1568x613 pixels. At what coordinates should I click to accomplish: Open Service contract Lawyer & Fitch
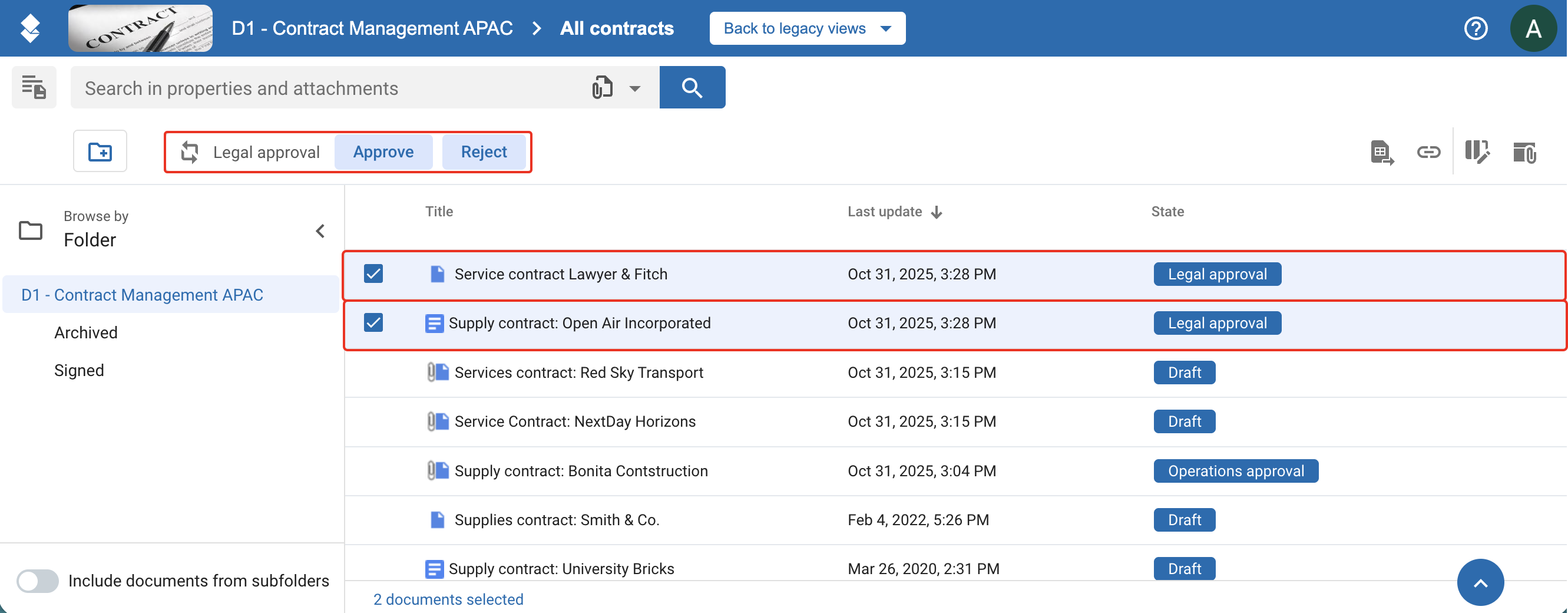point(561,274)
